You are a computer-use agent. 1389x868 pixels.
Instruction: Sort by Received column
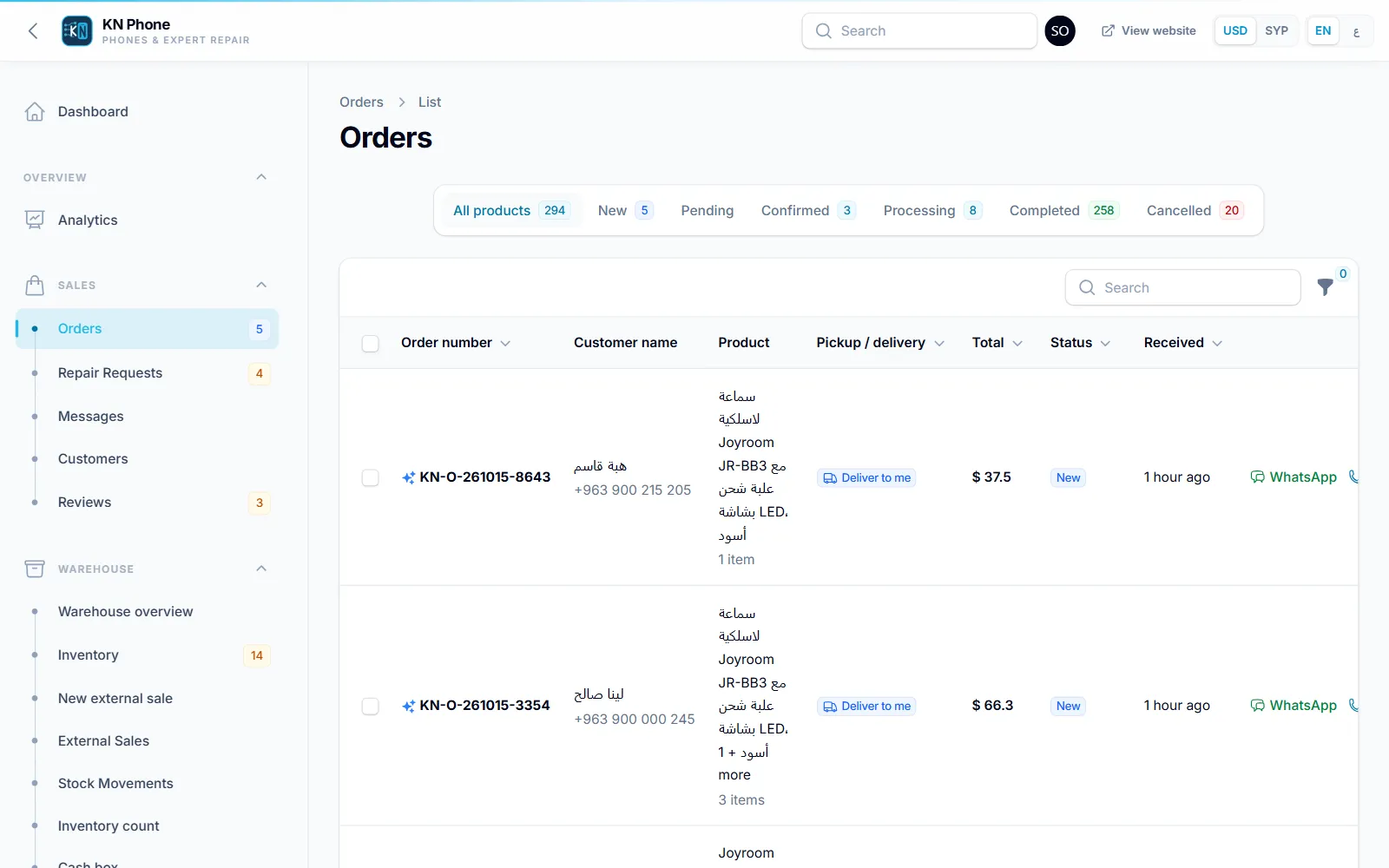click(1183, 343)
